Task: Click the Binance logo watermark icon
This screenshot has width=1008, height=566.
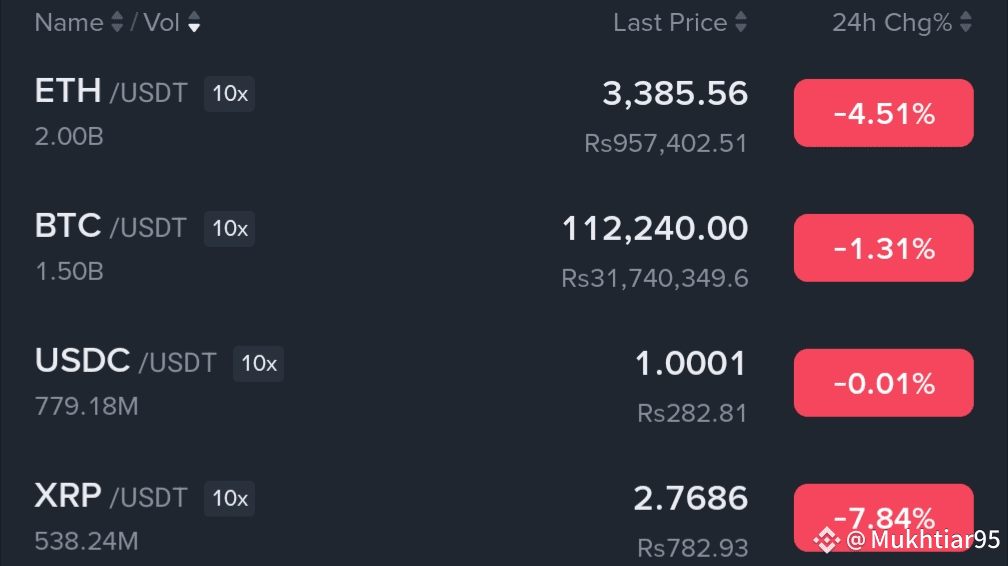Action: [x=826, y=540]
